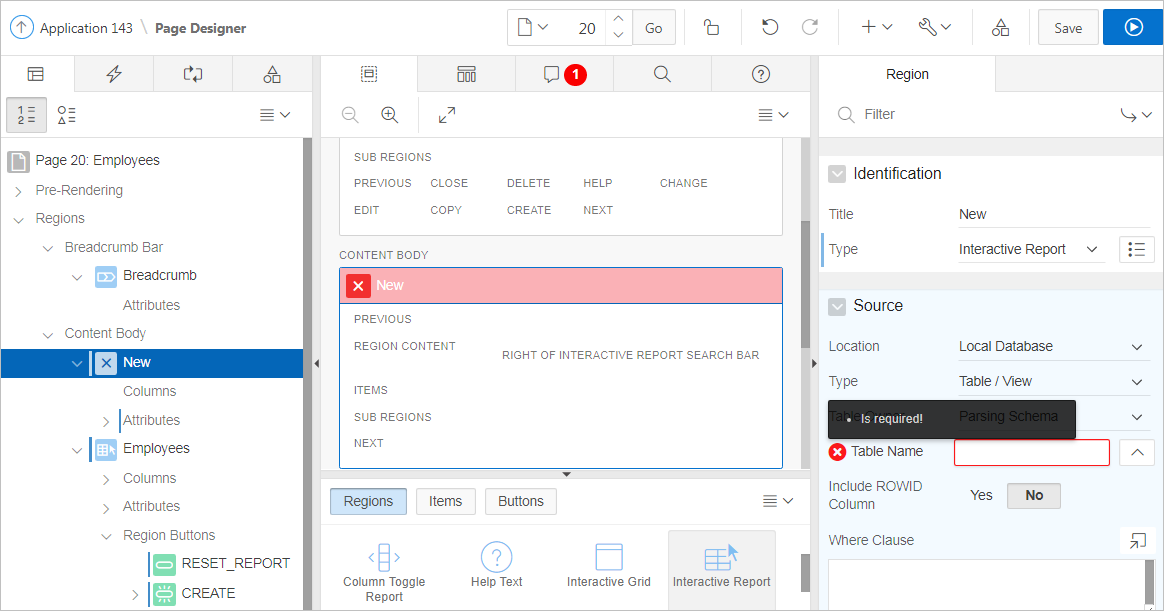Viewport: 1164px width, 611px height.
Task: Open the Location Local Database dropdown
Action: tap(1050, 346)
